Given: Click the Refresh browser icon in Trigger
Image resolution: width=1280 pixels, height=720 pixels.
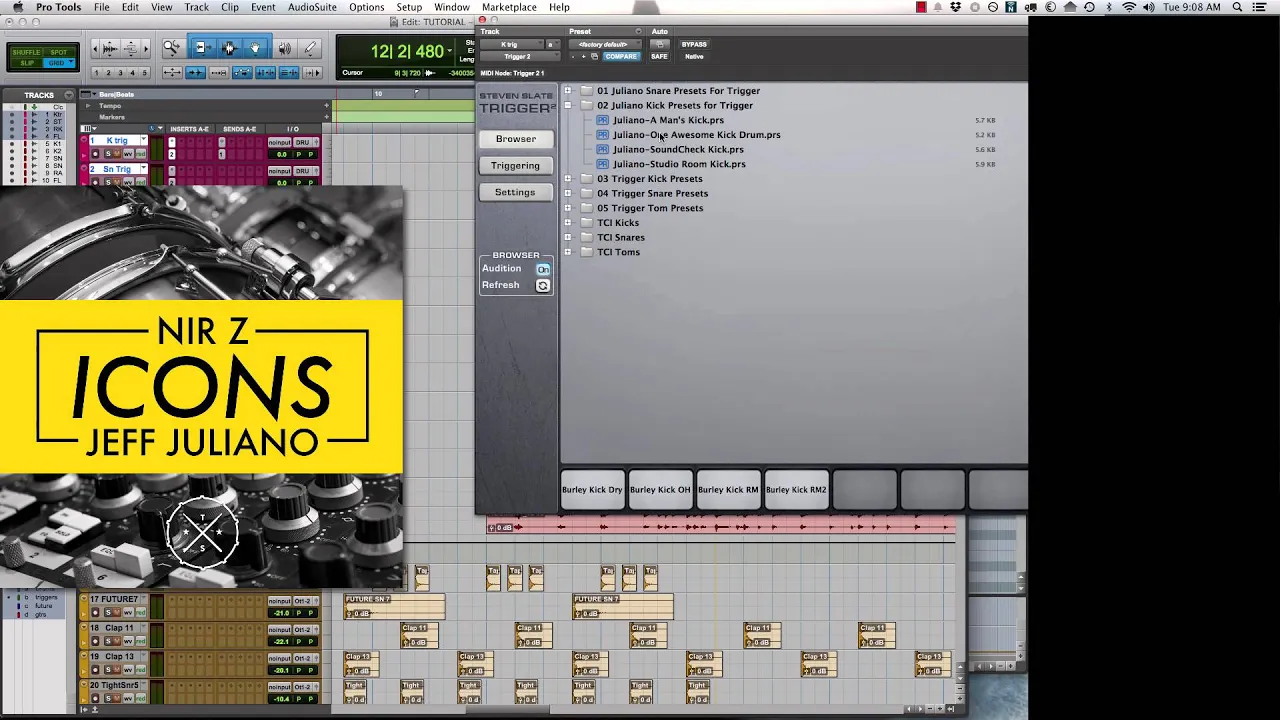Looking at the screenshot, I should tap(542, 286).
